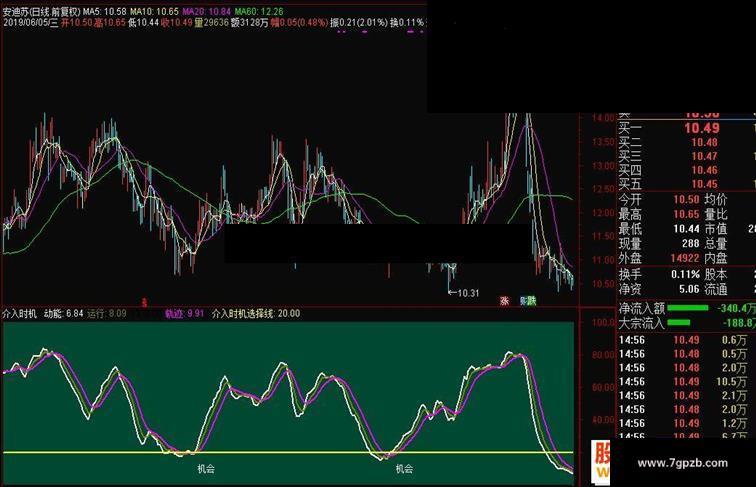Click the tick trade row with 1.2万
The width and height of the screenshot is (756, 487).
pos(683,423)
